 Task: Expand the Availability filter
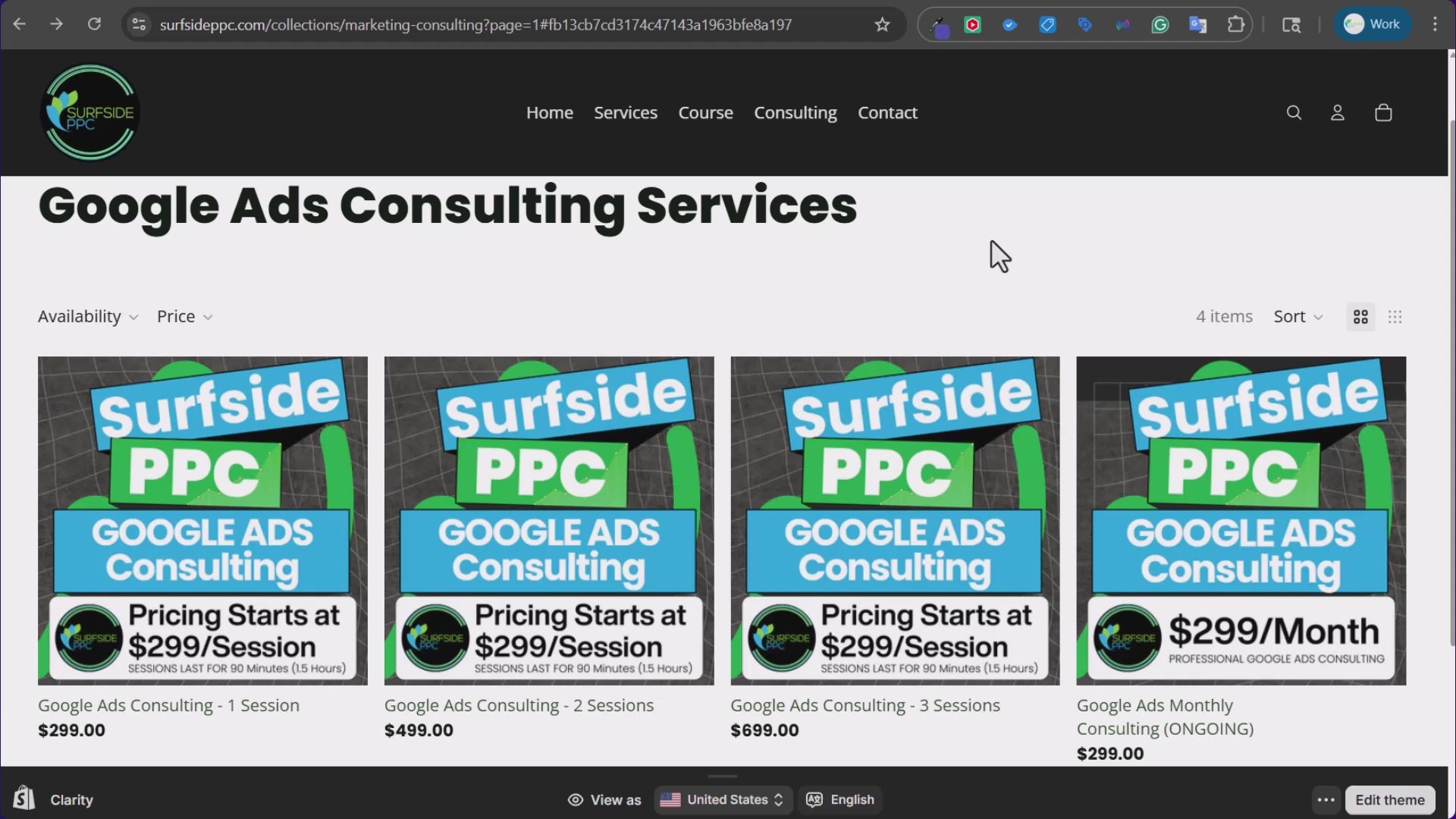[x=86, y=316]
